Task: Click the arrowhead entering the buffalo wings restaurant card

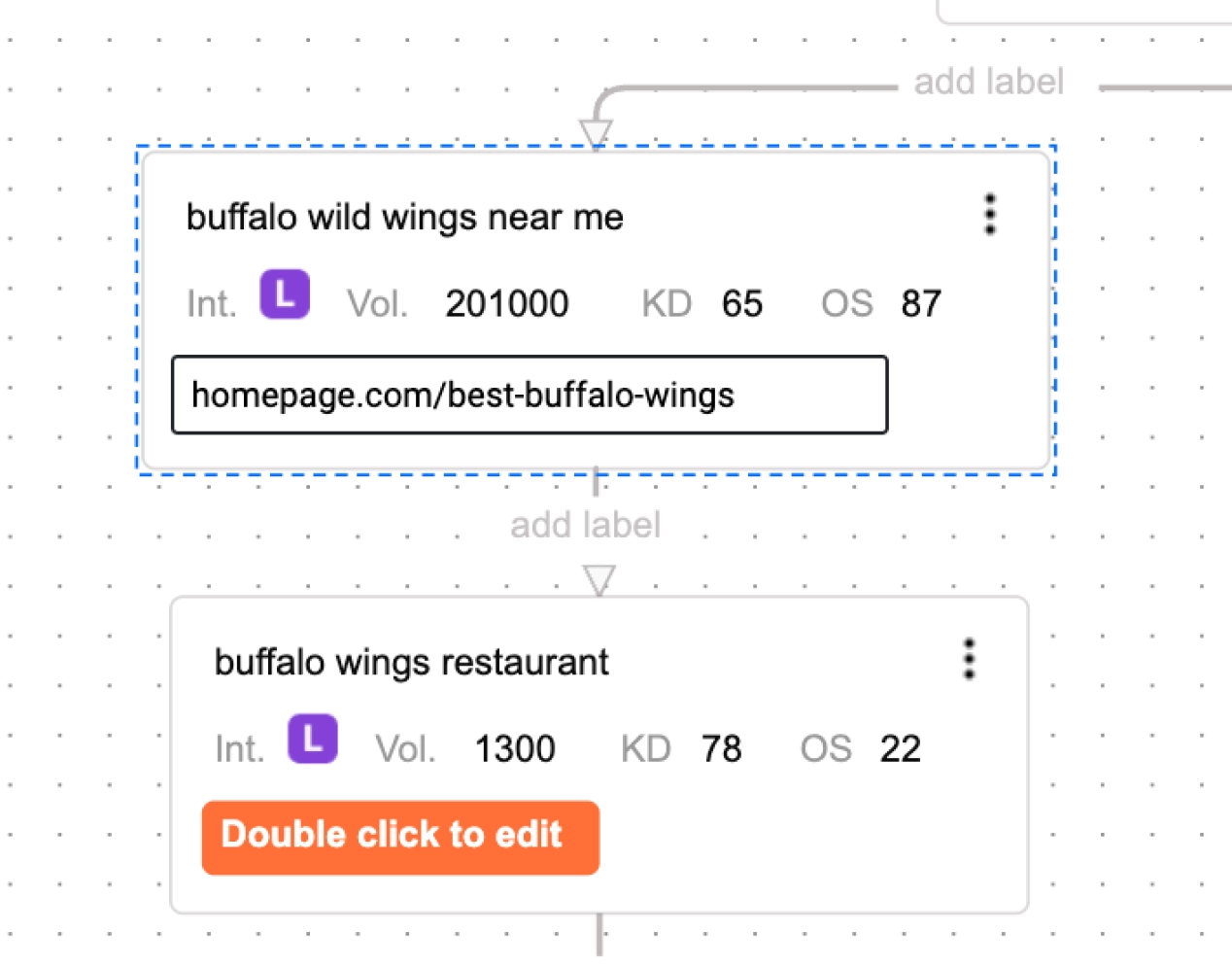Action: click(x=599, y=580)
